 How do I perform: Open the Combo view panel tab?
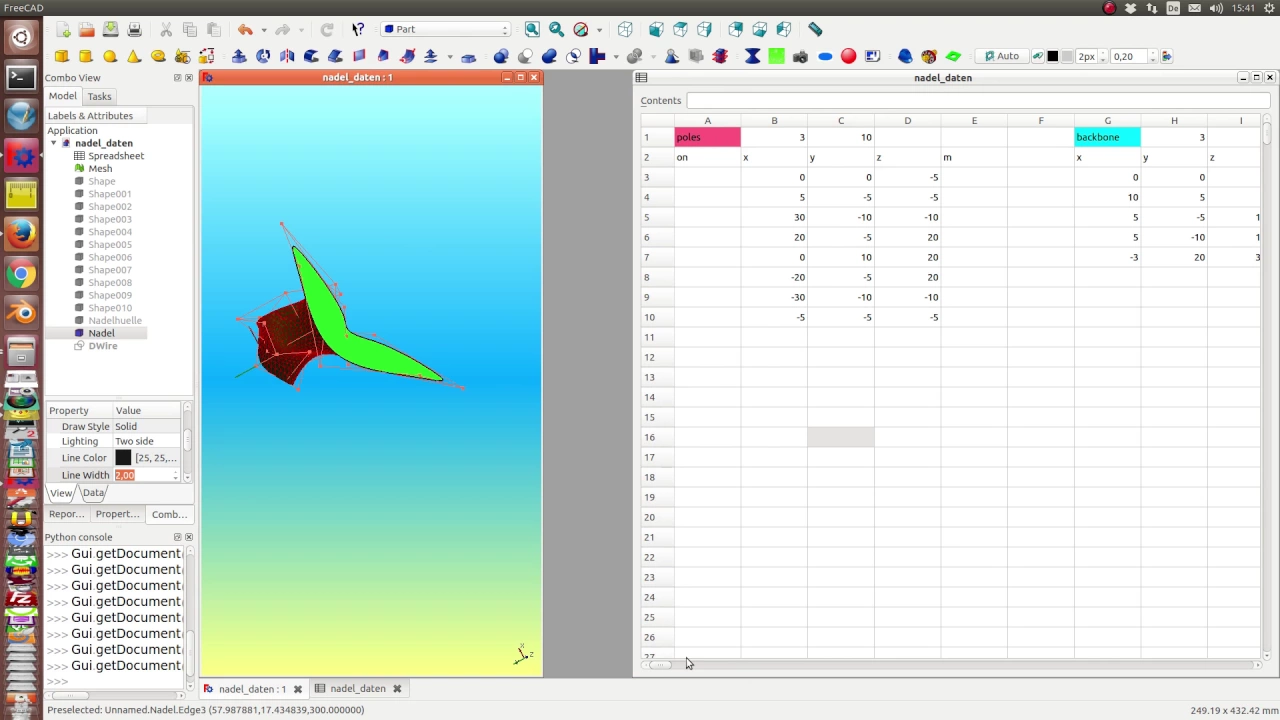click(x=169, y=514)
